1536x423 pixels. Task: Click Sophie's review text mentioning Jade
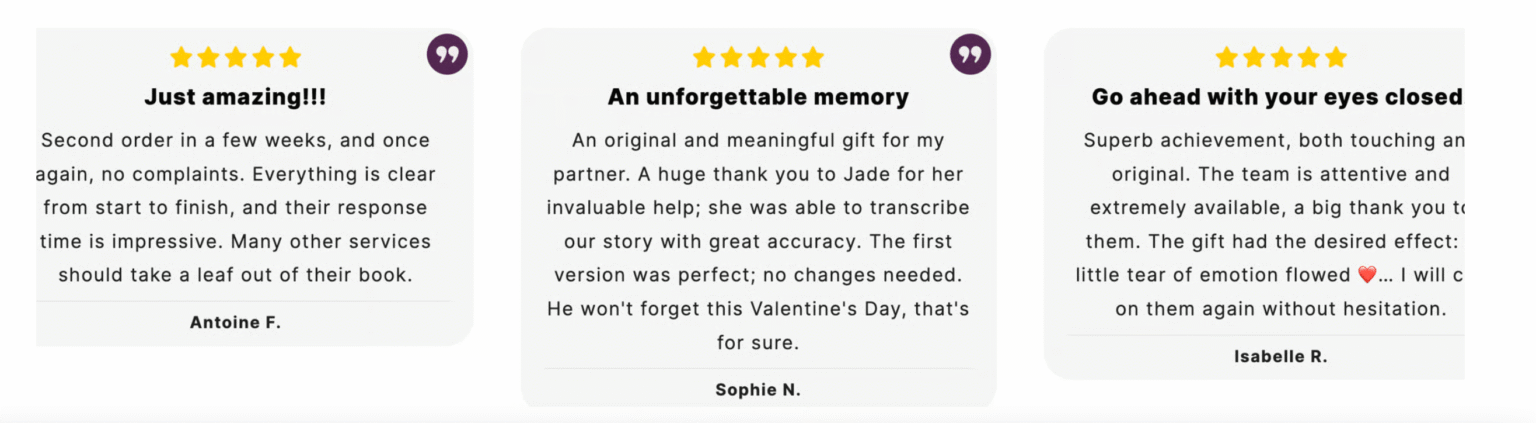click(758, 241)
